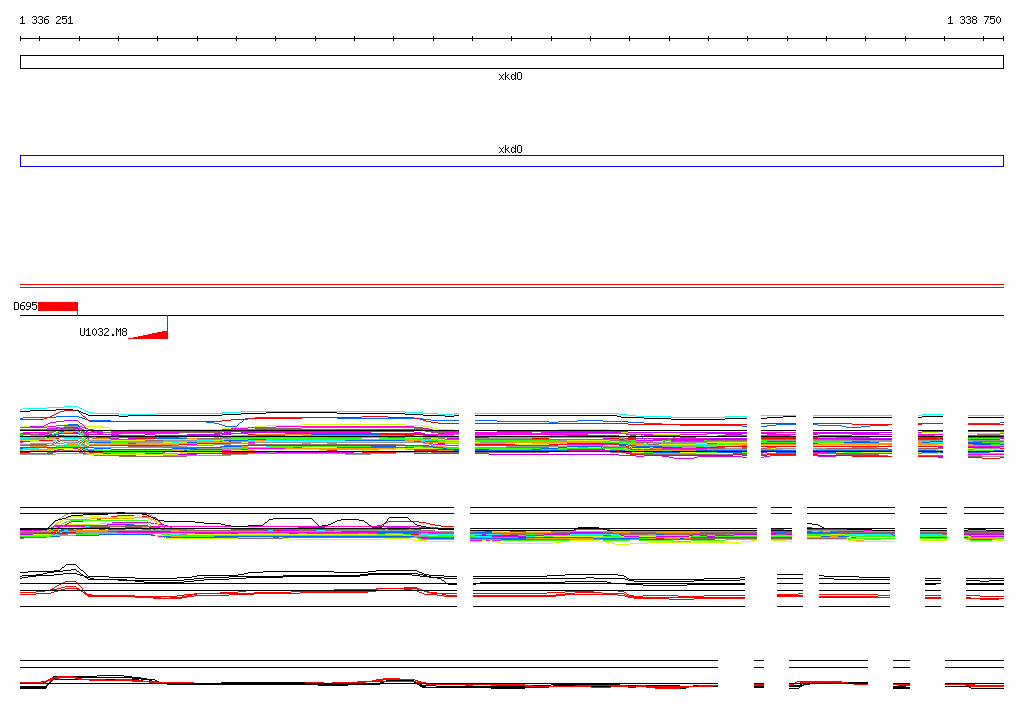Click the double red horizontal line track

[x=511, y=286]
